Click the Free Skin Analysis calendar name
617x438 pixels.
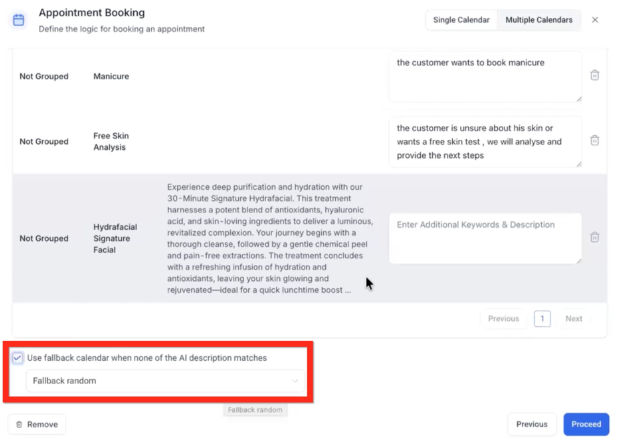pos(112,141)
